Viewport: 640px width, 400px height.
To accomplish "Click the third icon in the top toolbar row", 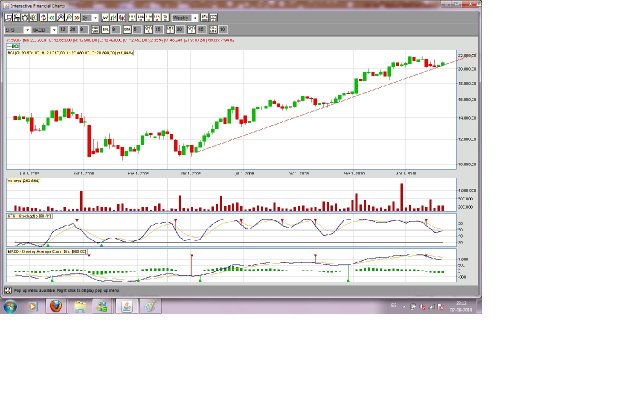I will (25, 18).
